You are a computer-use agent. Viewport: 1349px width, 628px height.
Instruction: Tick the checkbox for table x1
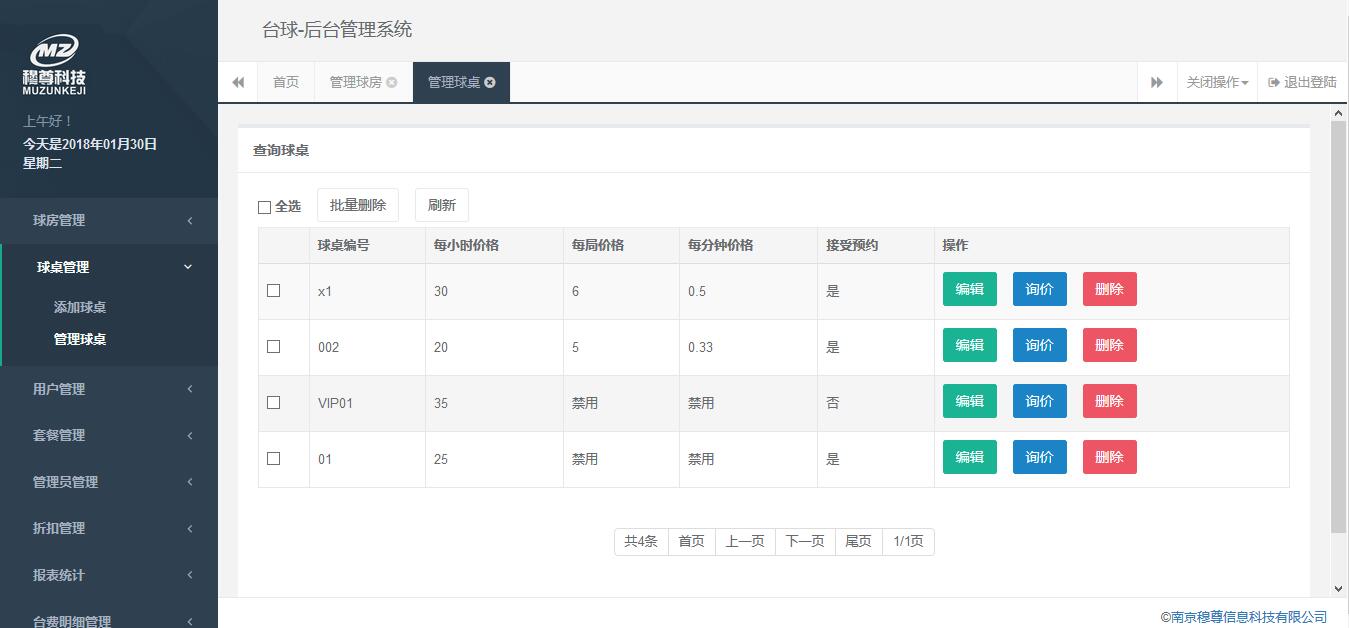274,291
